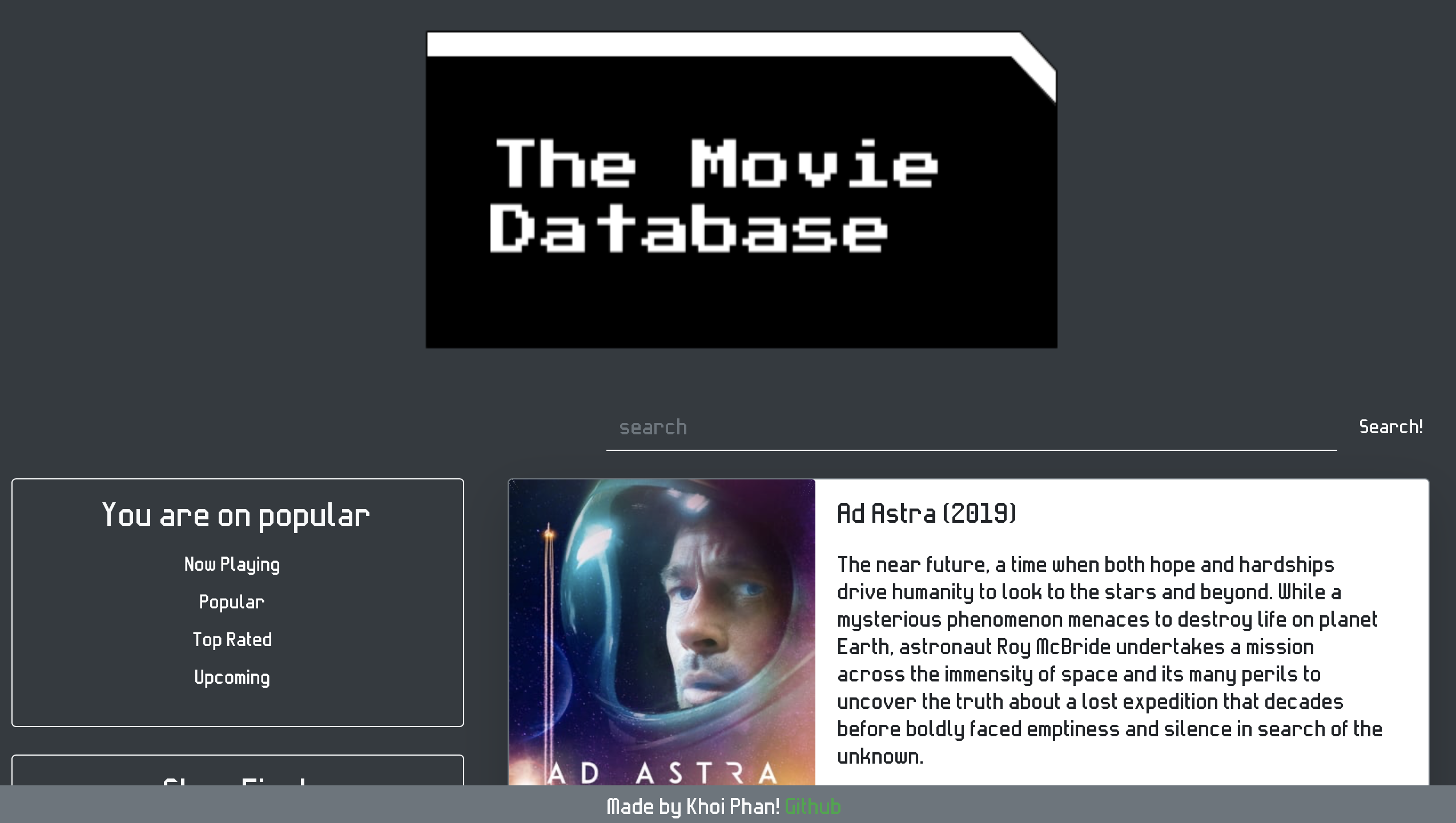Click the Ad Astra (2019) title

pyautogui.click(x=927, y=513)
